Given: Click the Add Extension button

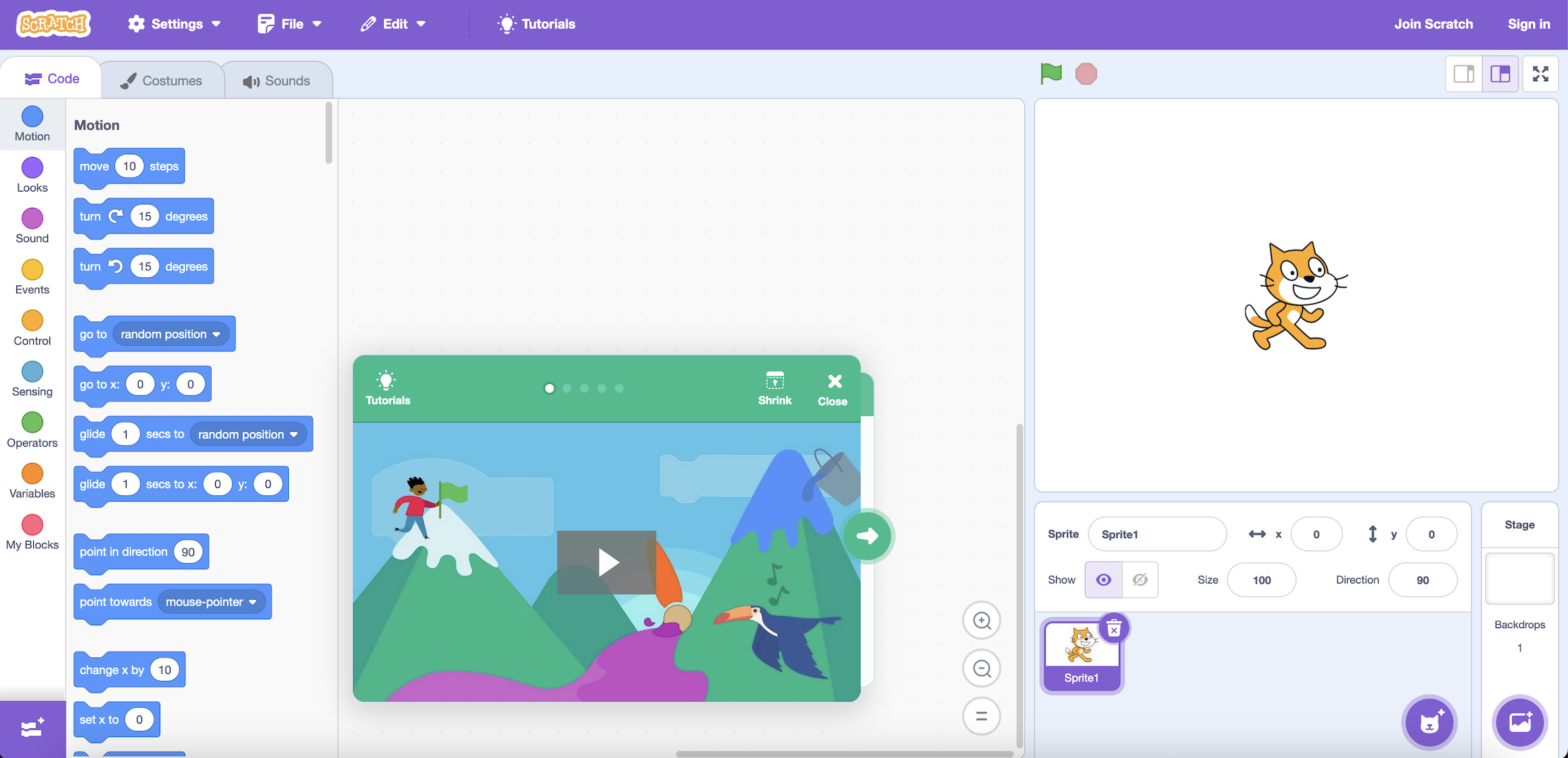Looking at the screenshot, I should (x=32, y=729).
